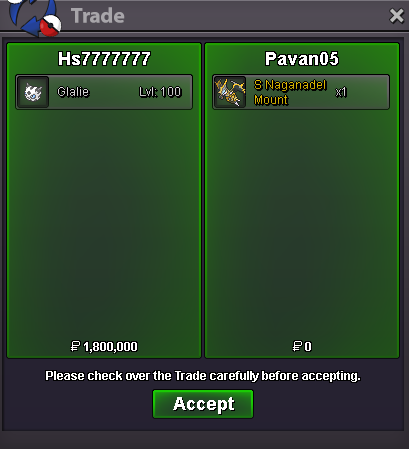Screen dimensions: 409x449
Task: Click the Lvl: 100 label on Glalie
Action: [x=160, y=92]
